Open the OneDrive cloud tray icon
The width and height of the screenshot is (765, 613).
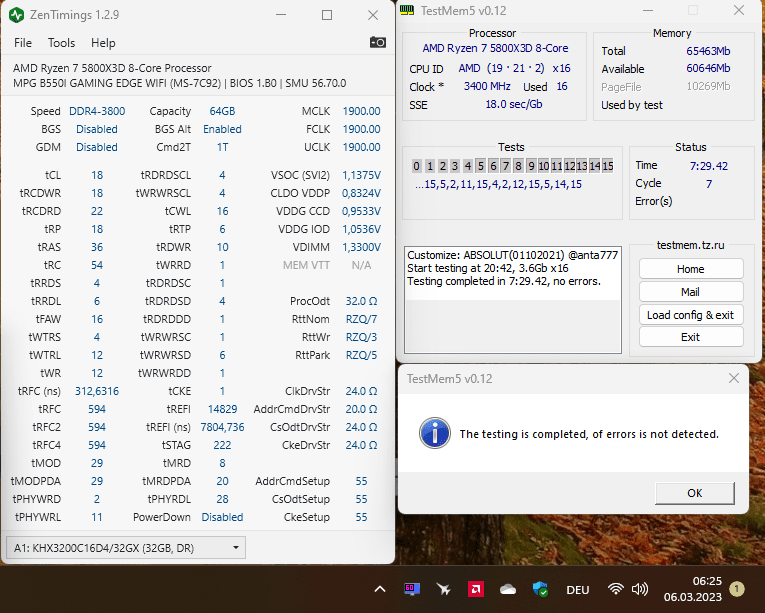point(508,590)
